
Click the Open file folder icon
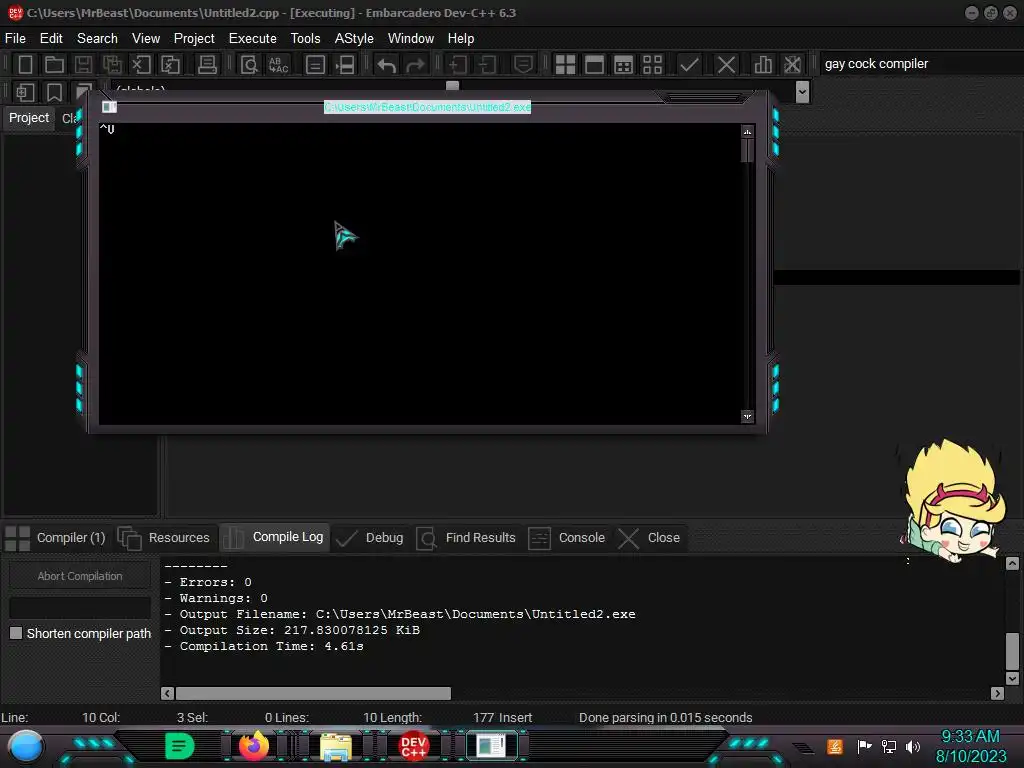pos(54,64)
